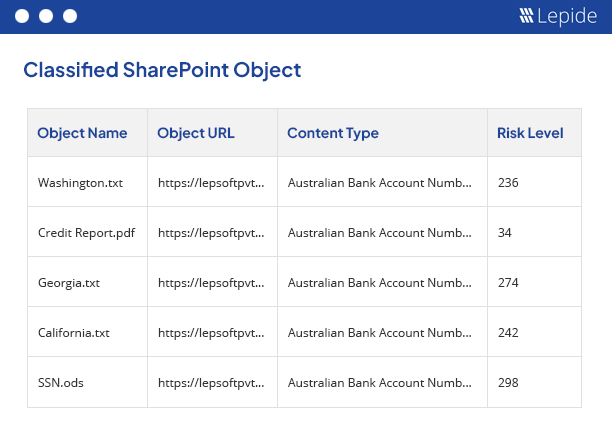Click the third white window dot
This screenshot has height=430, width=612.
[x=70, y=16]
